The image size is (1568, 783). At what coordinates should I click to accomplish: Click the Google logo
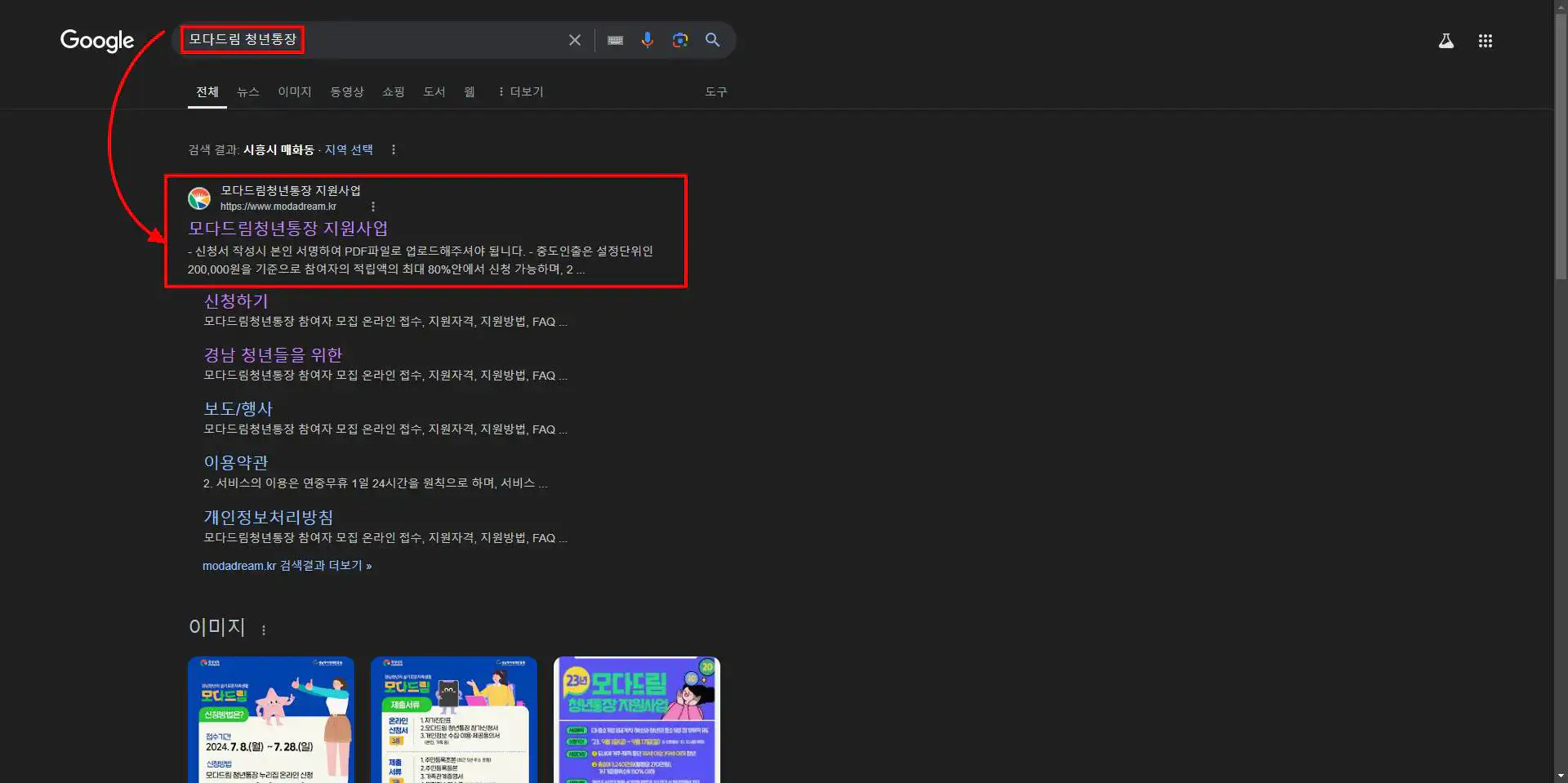tap(97, 40)
